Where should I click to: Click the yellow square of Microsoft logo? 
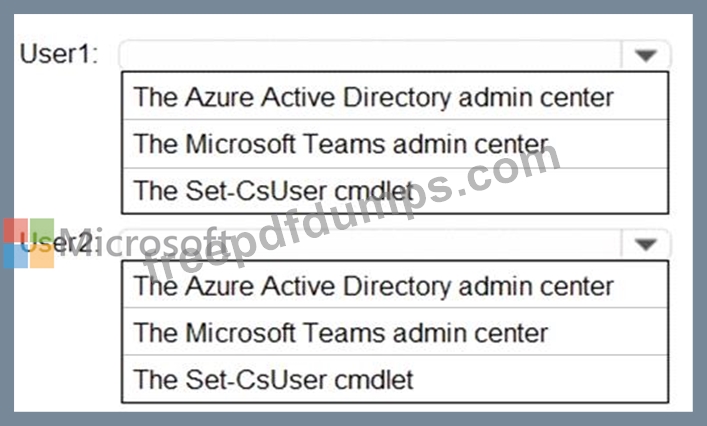[x=41, y=257]
